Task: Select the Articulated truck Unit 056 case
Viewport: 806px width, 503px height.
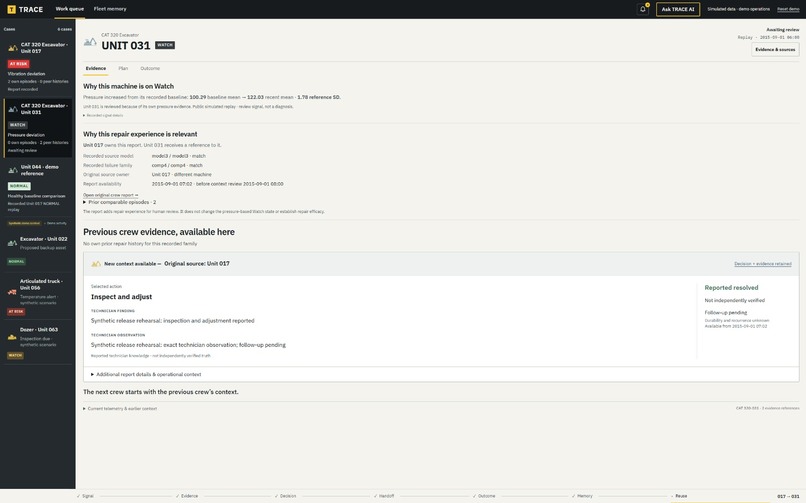Action: click(38, 297)
